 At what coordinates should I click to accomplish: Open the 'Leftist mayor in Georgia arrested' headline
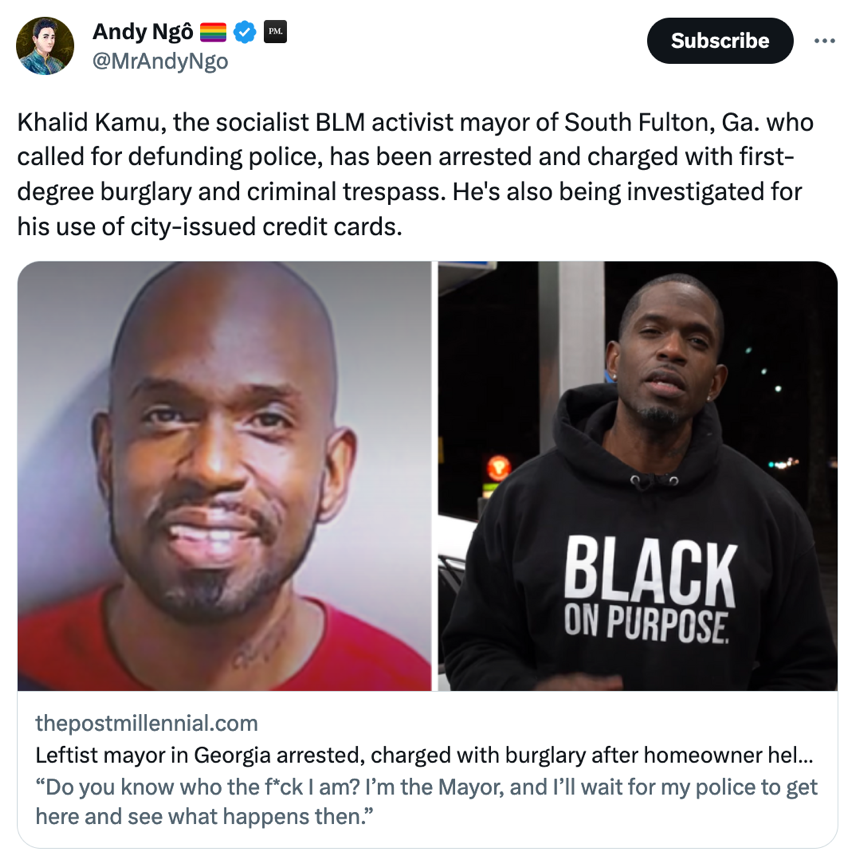pos(424,755)
